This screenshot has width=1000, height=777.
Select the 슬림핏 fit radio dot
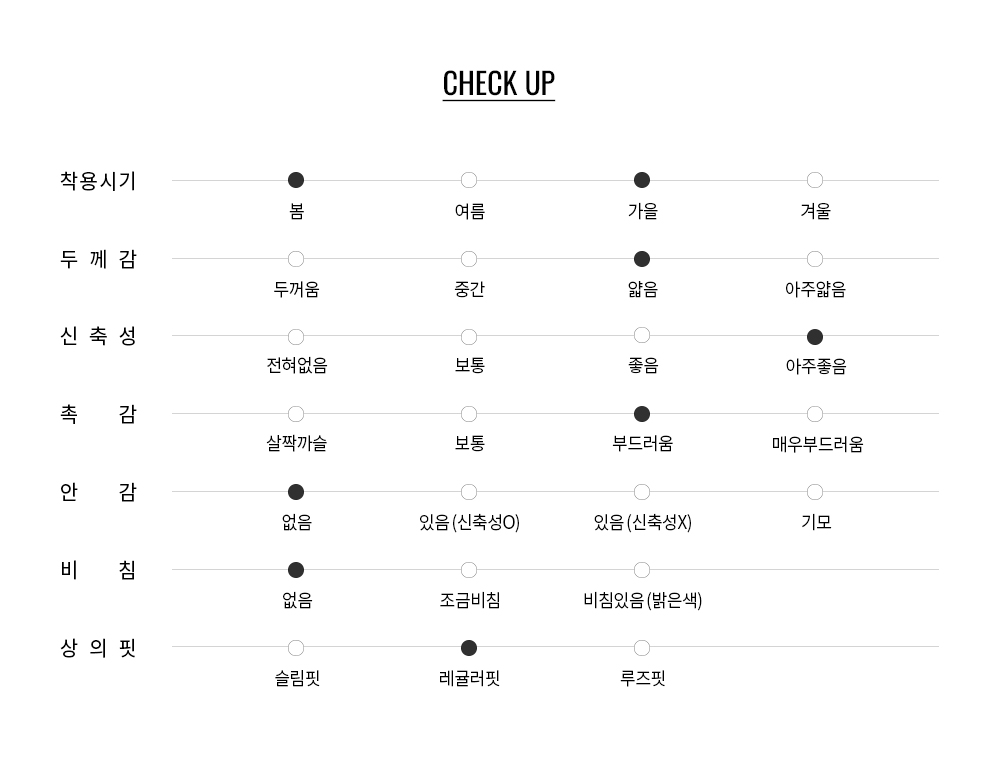coord(296,648)
